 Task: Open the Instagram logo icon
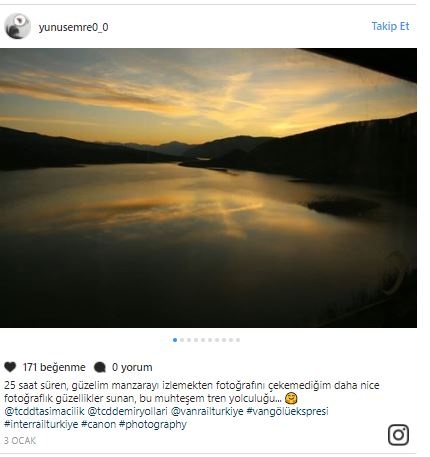pos(398,435)
